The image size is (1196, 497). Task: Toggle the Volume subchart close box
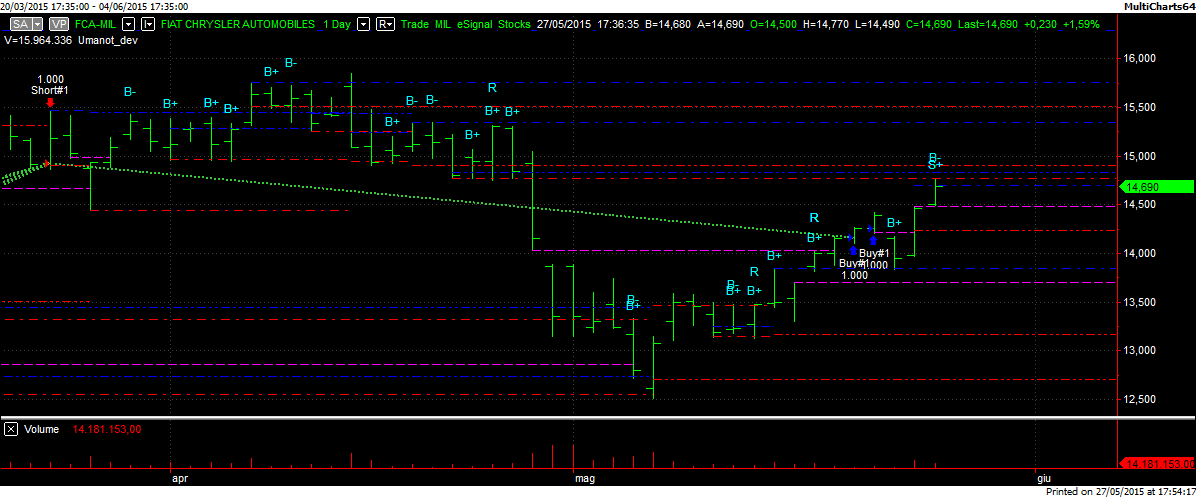(11, 429)
